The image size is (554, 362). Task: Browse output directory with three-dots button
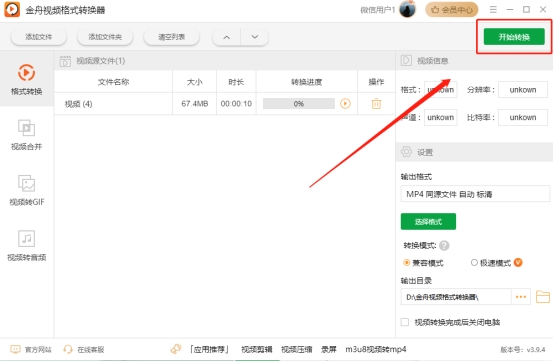click(521, 297)
